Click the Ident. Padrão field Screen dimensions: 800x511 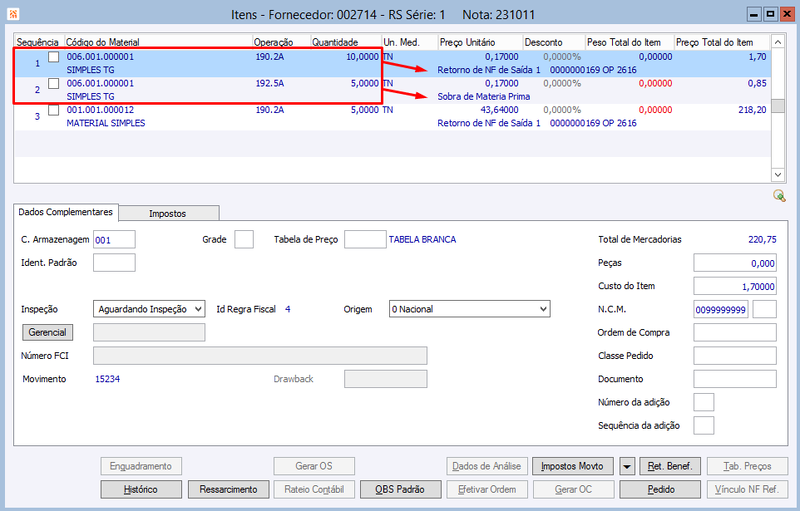(114, 263)
